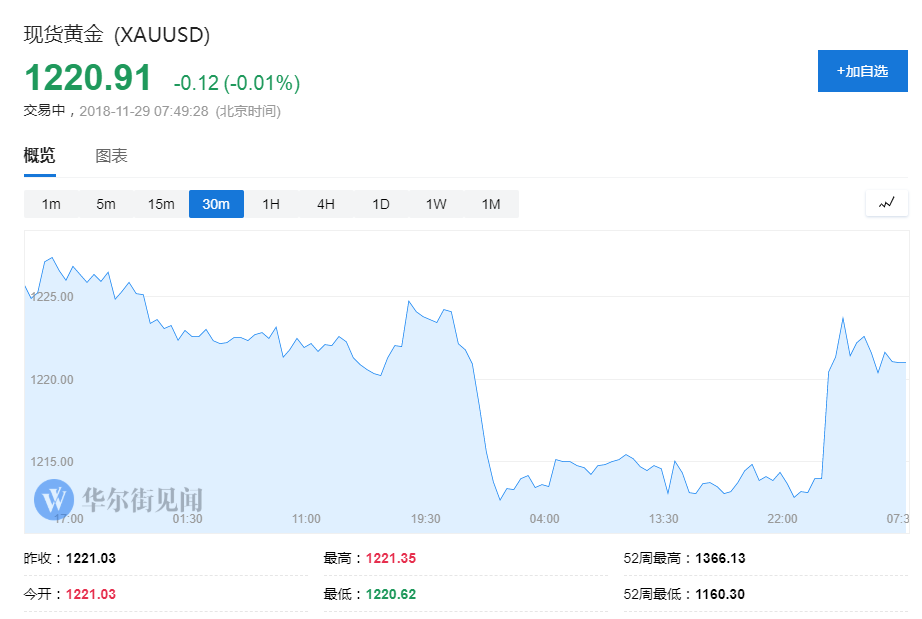Switch to 4H interval
The width and height of the screenshot is (922, 619).
click(326, 204)
